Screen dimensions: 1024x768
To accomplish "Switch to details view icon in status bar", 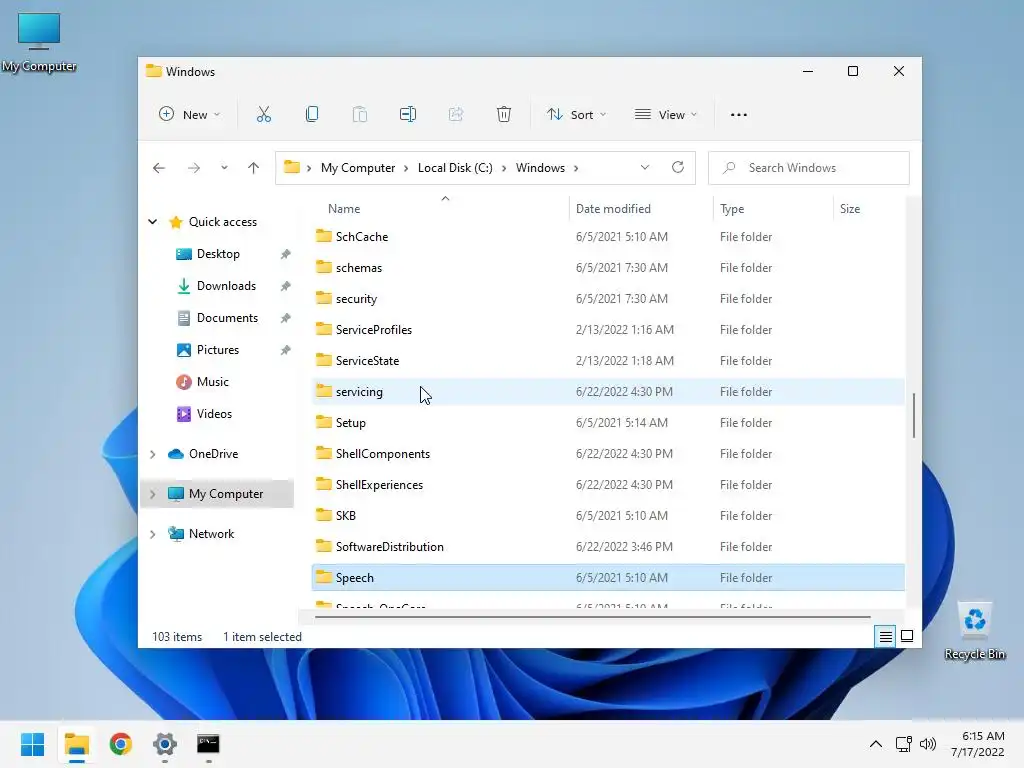I will tap(886, 636).
